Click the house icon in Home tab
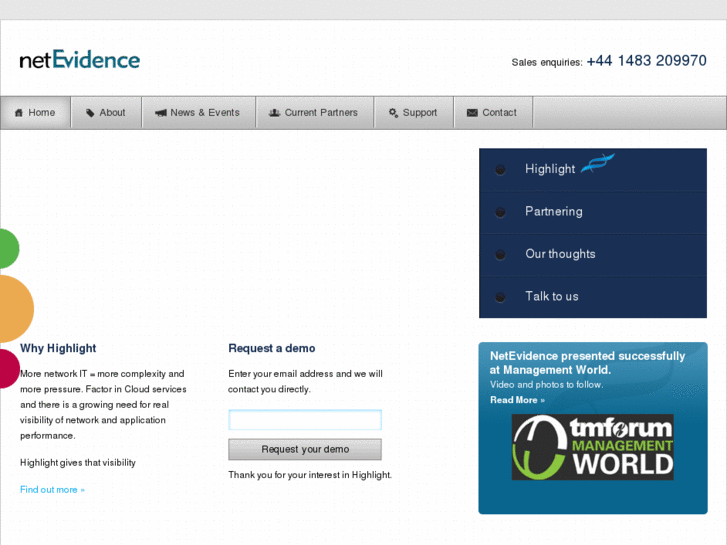 click(19, 113)
